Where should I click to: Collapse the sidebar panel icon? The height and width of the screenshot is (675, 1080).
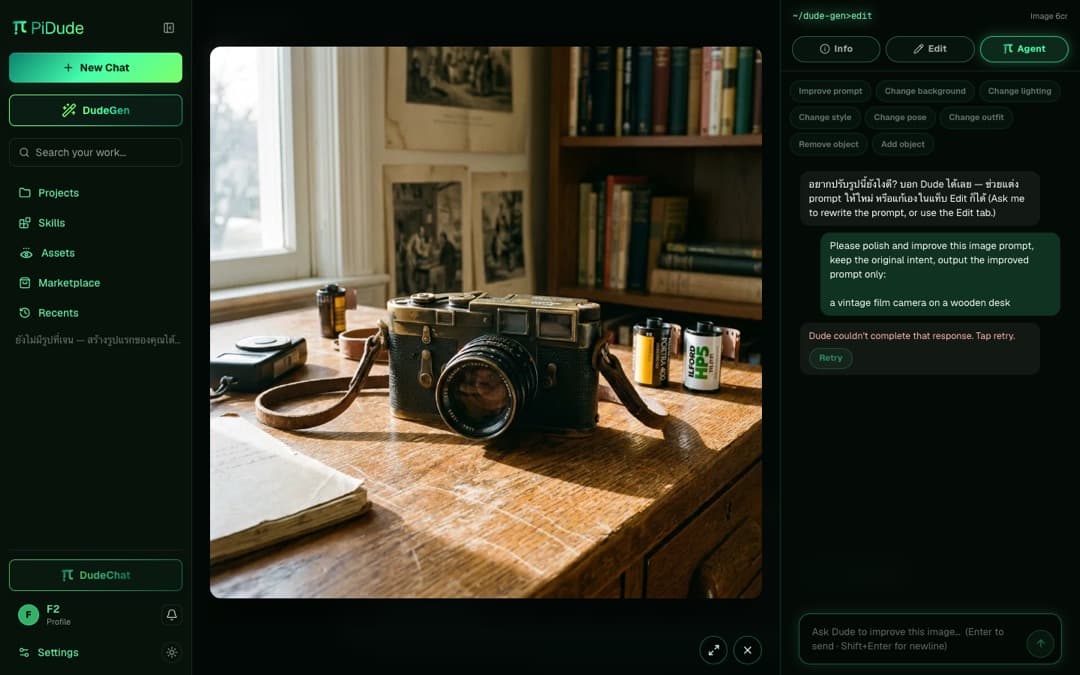coord(169,28)
